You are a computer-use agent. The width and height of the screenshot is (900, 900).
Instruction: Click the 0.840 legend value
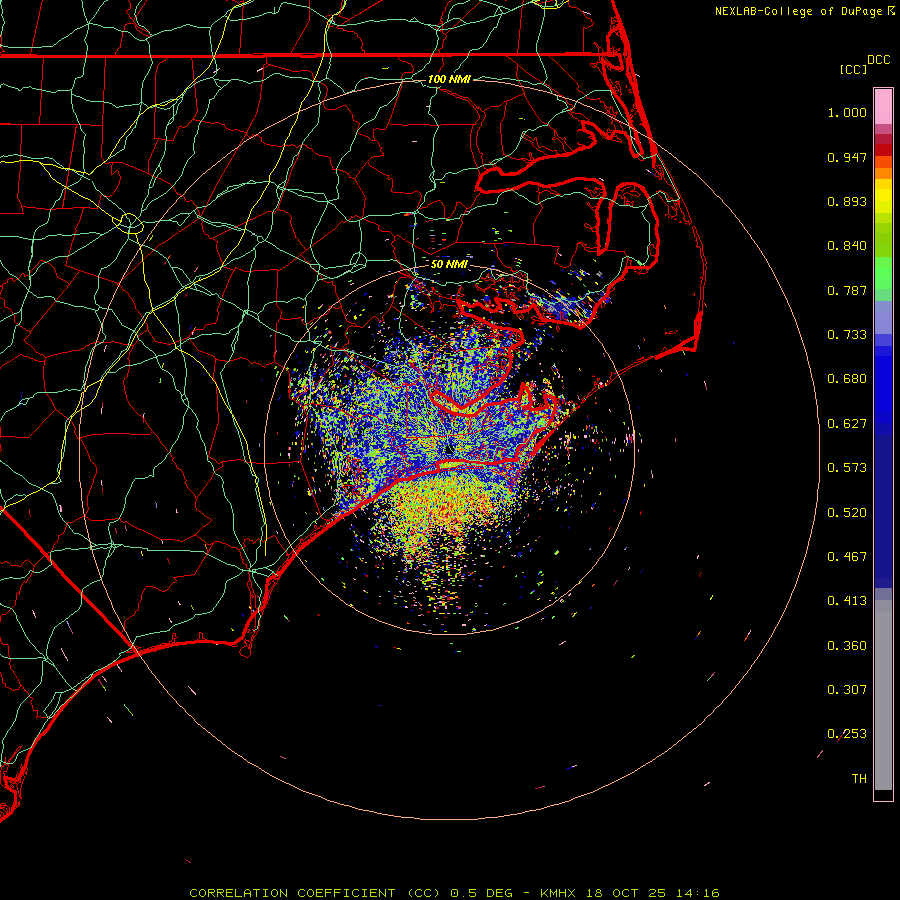pyautogui.click(x=847, y=246)
